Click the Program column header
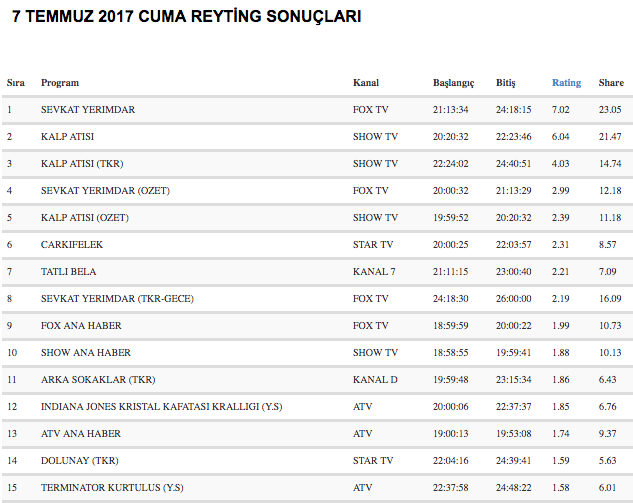The image size is (633, 503). tap(60, 83)
